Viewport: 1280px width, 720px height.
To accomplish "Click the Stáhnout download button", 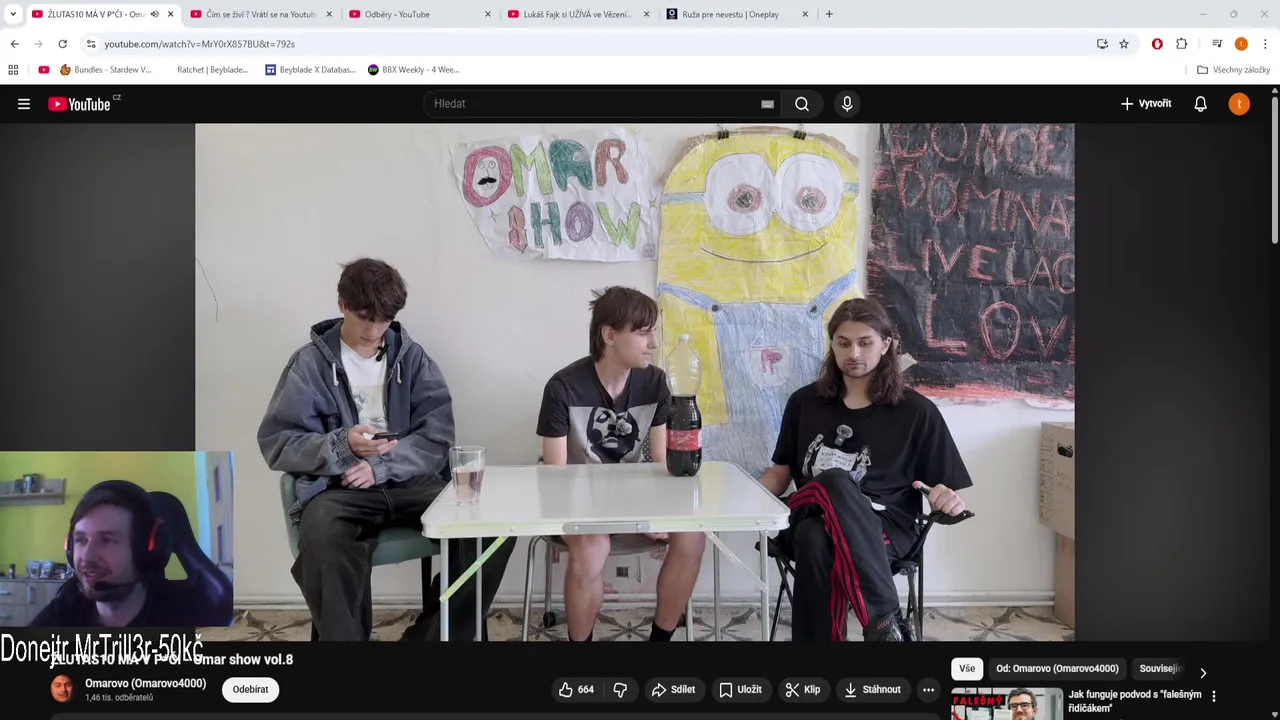I will point(873,690).
